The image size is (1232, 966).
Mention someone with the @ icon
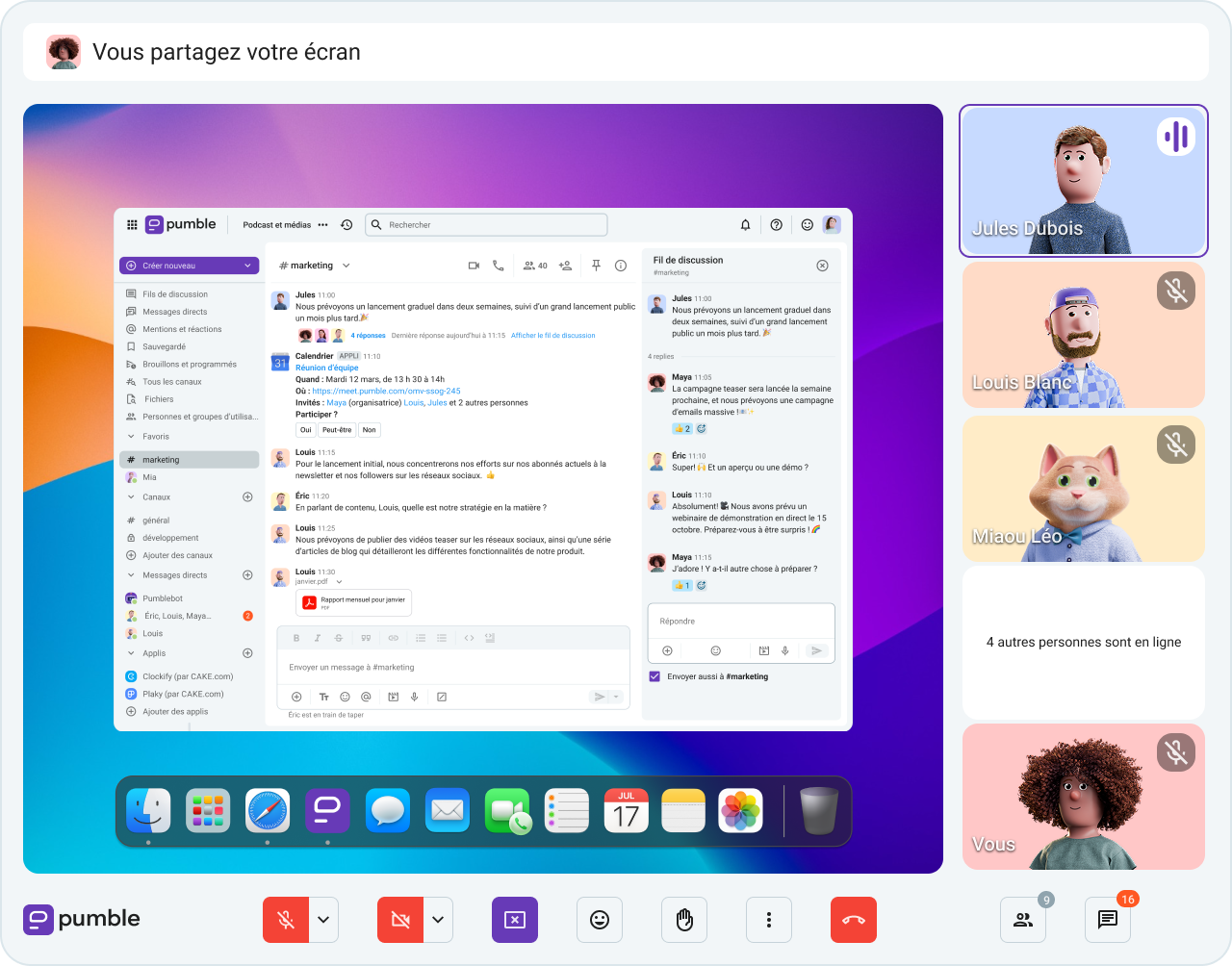369,696
